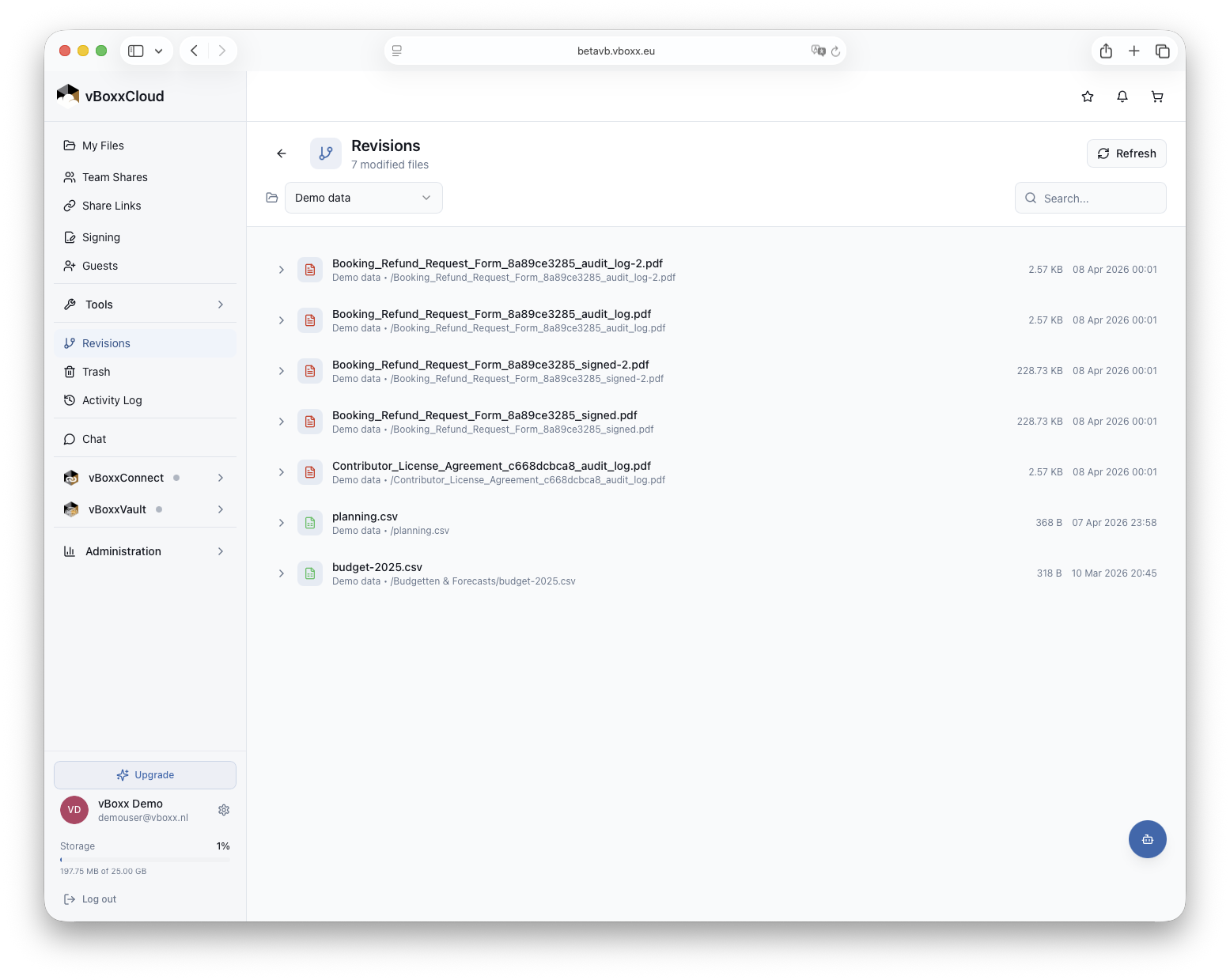Click the PDF icon for Booking_Refund audit_log-2.pdf
The width and height of the screenshot is (1230, 980).
pyautogui.click(x=310, y=270)
